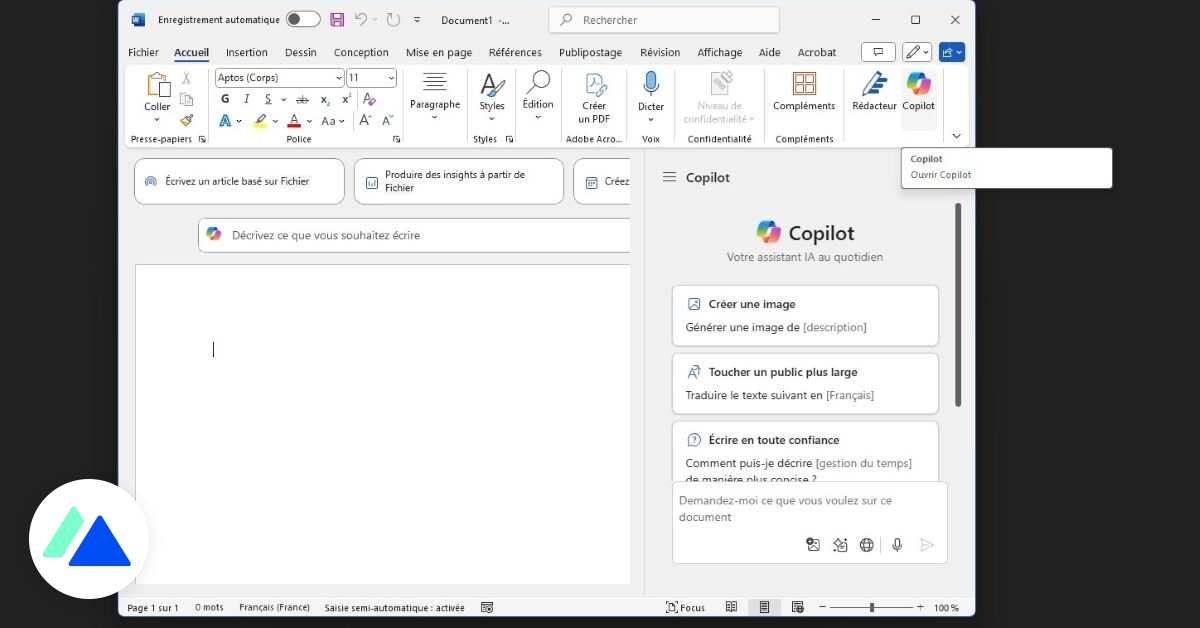Select the format painter brush
The width and height of the screenshot is (1200, 628).
click(186, 120)
